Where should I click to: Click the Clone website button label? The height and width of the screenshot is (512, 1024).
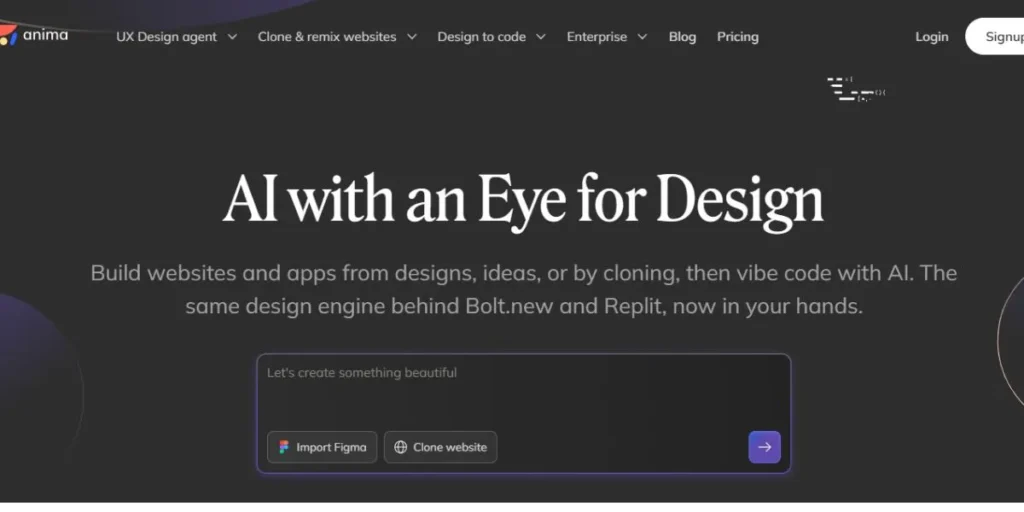[x=450, y=447]
